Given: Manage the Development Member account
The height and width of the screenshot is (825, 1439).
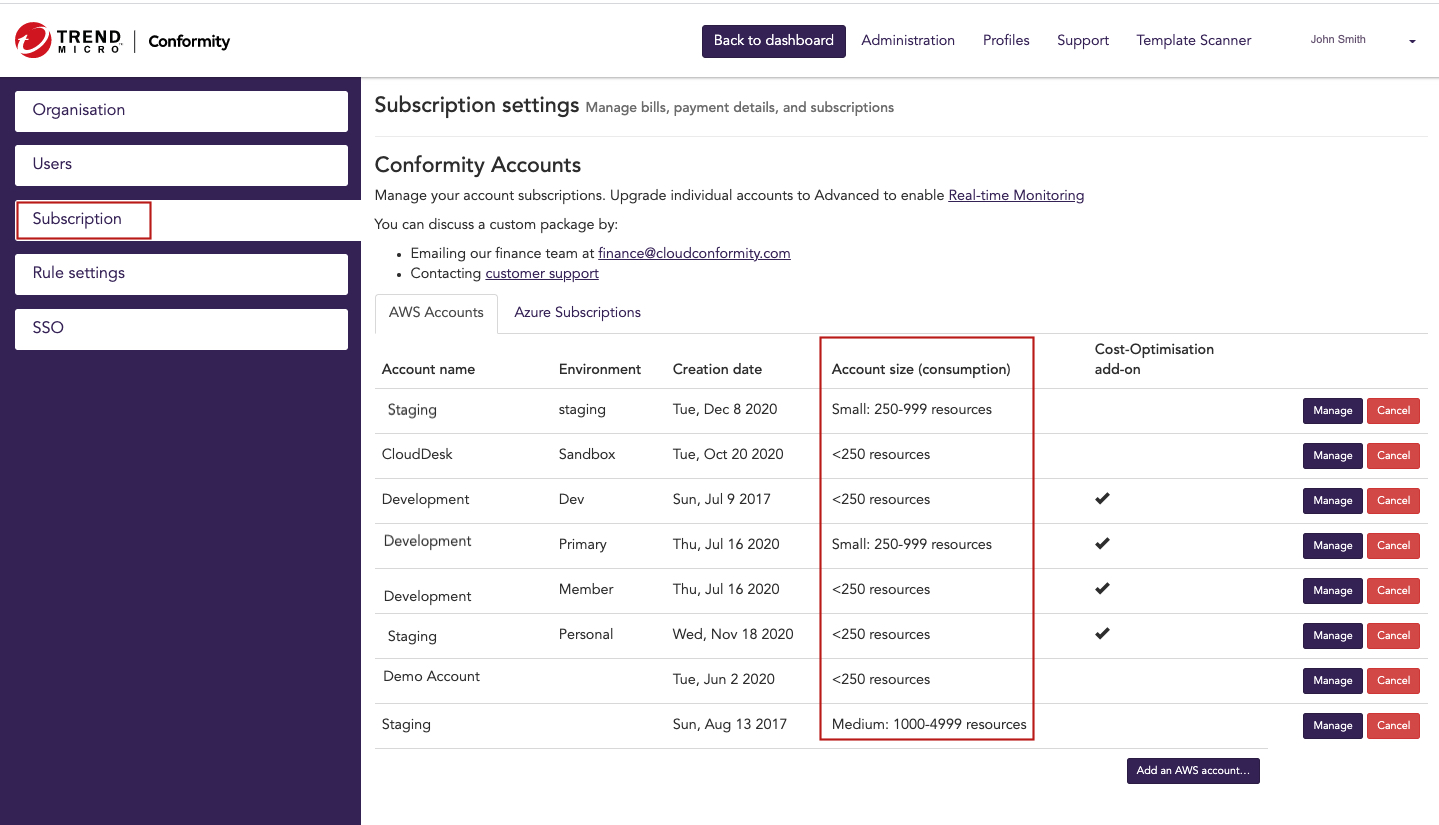Looking at the screenshot, I should [1332, 591].
